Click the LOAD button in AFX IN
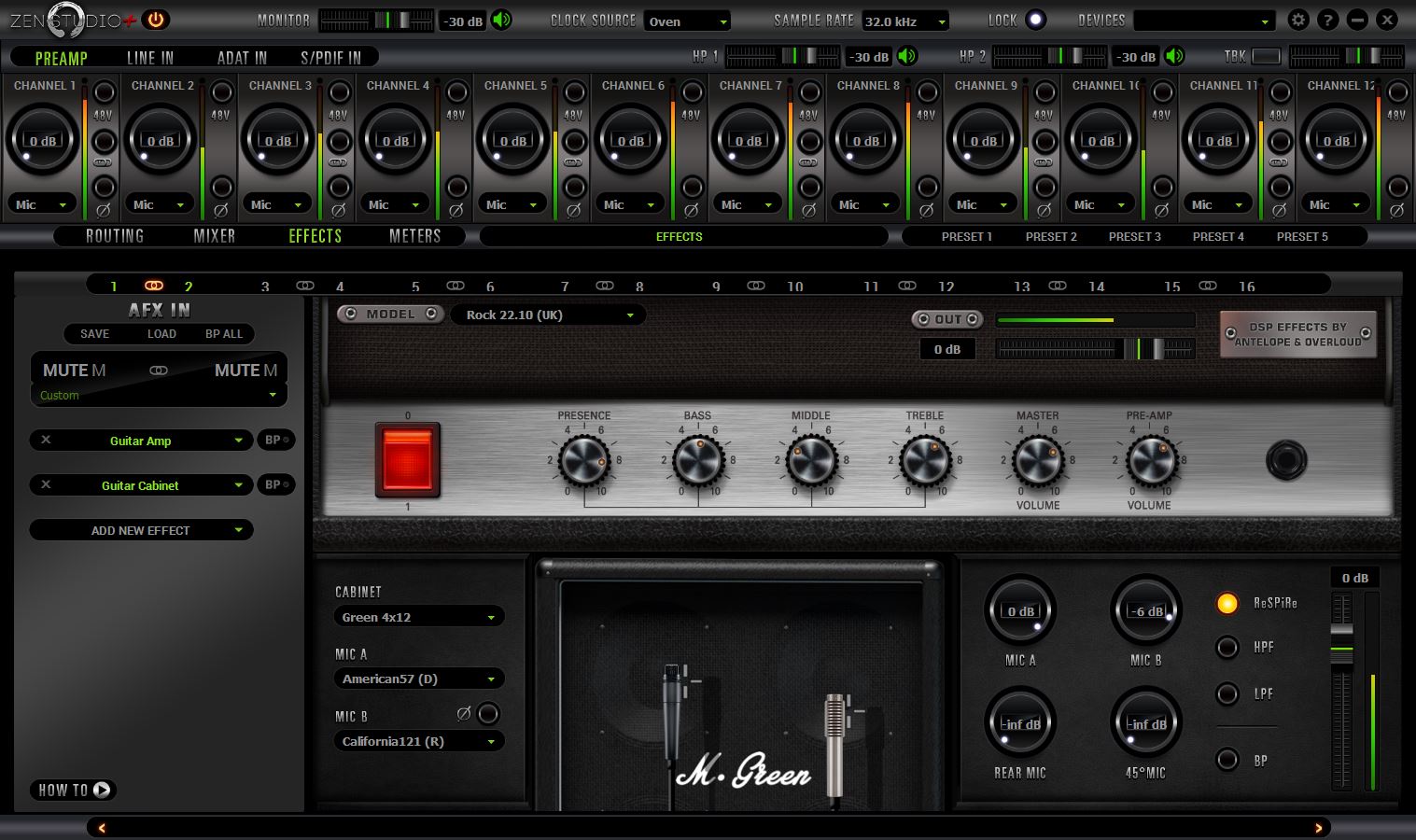1416x840 pixels. 161,333
